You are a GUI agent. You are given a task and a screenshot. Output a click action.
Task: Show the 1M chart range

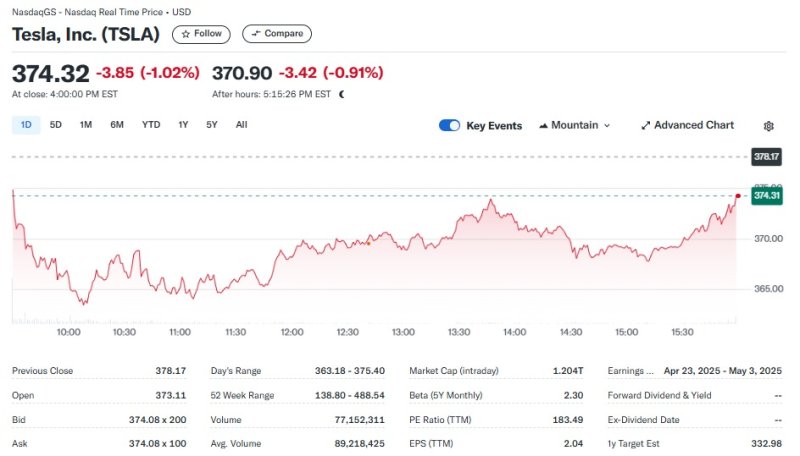(x=86, y=125)
